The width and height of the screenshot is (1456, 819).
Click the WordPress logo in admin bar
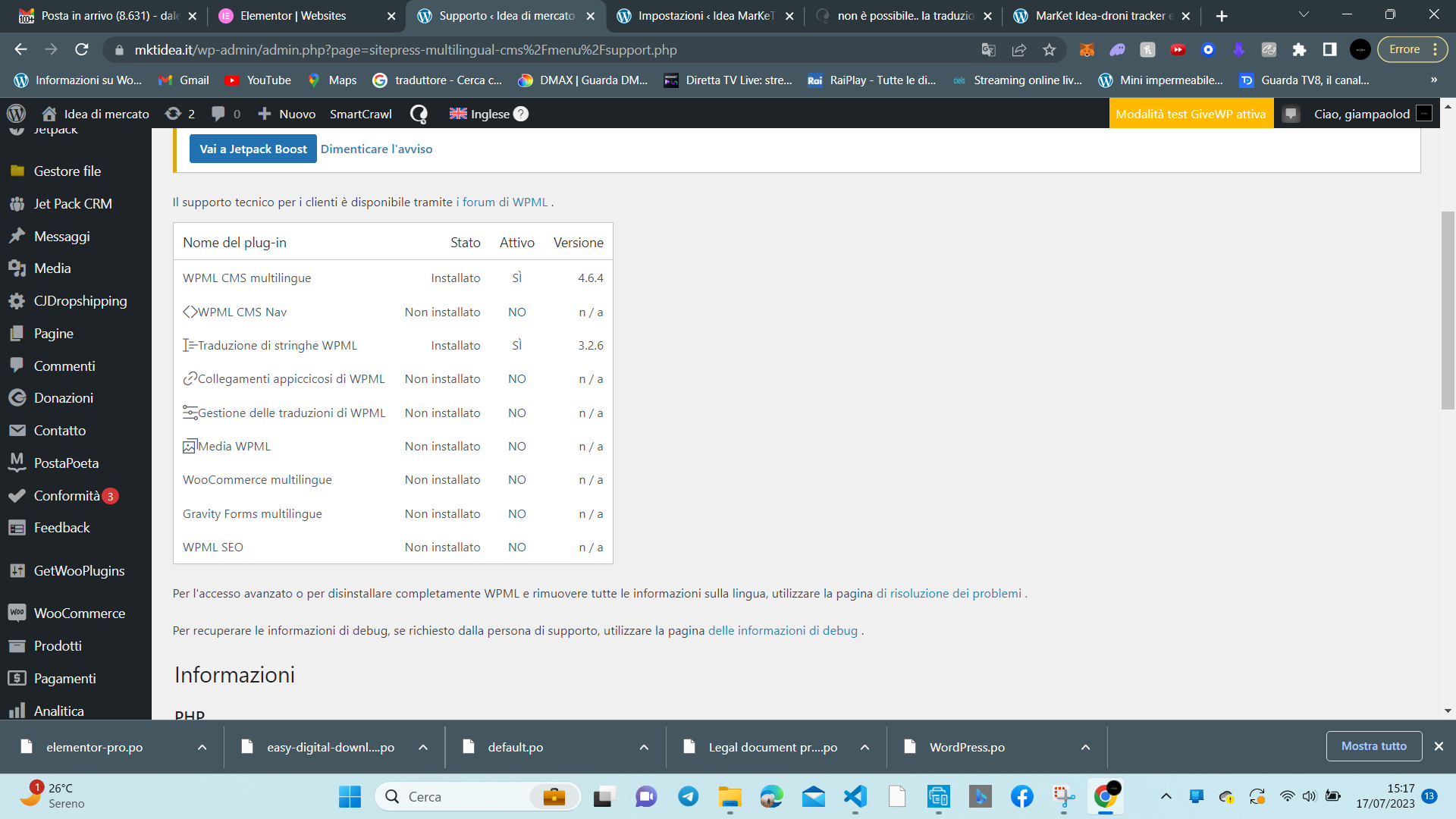pos(16,114)
